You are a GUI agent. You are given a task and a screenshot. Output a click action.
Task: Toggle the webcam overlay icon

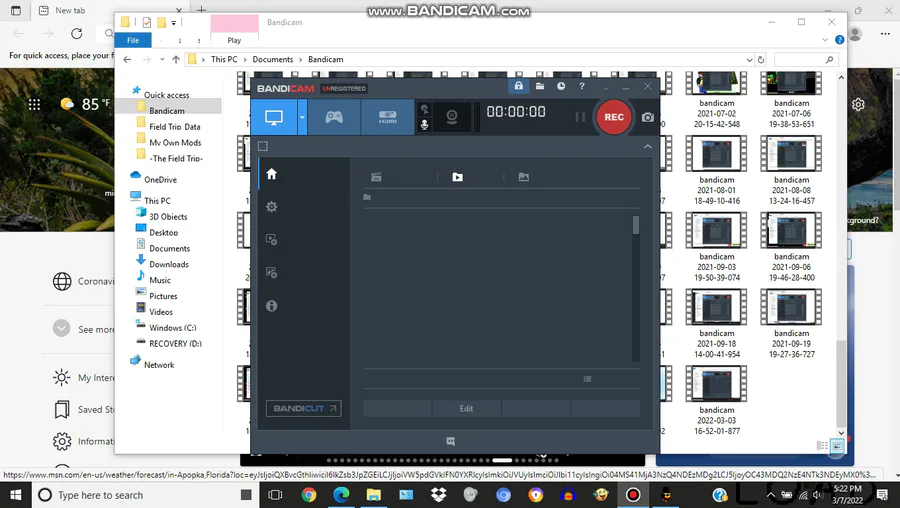(452, 117)
